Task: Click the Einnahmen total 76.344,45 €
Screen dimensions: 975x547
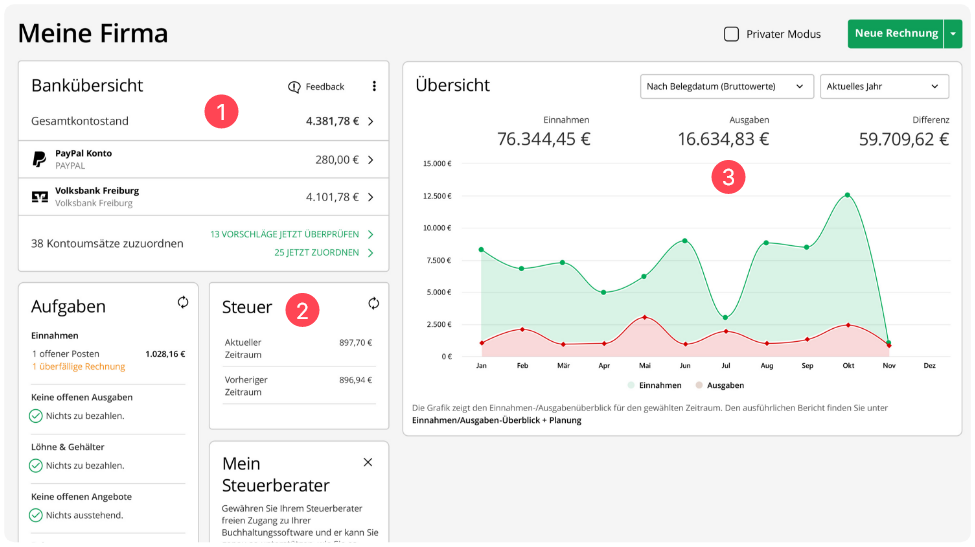Action: point(543,139)
